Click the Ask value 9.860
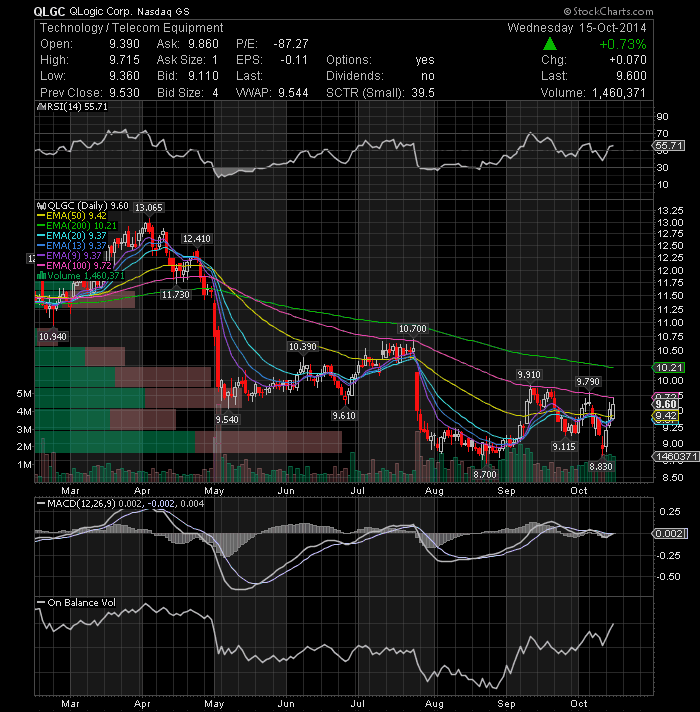The height and width of the screenshot is (712, 700). (x=203, y=44)
